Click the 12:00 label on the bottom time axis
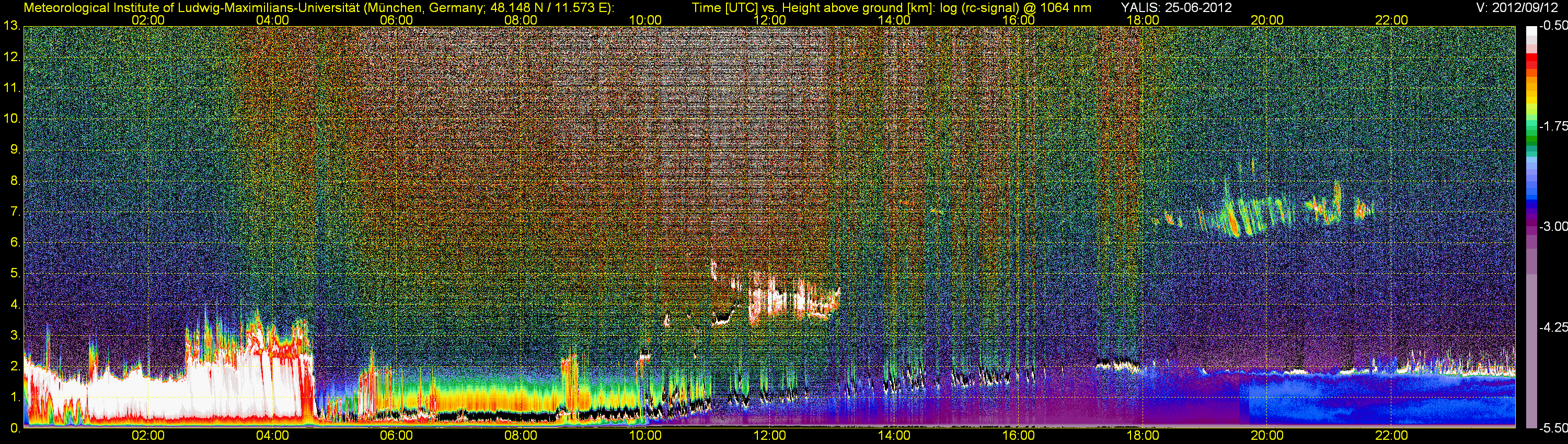Image resolution: width=1568 pixels, height=444 pixels. (x=769, y=436)
